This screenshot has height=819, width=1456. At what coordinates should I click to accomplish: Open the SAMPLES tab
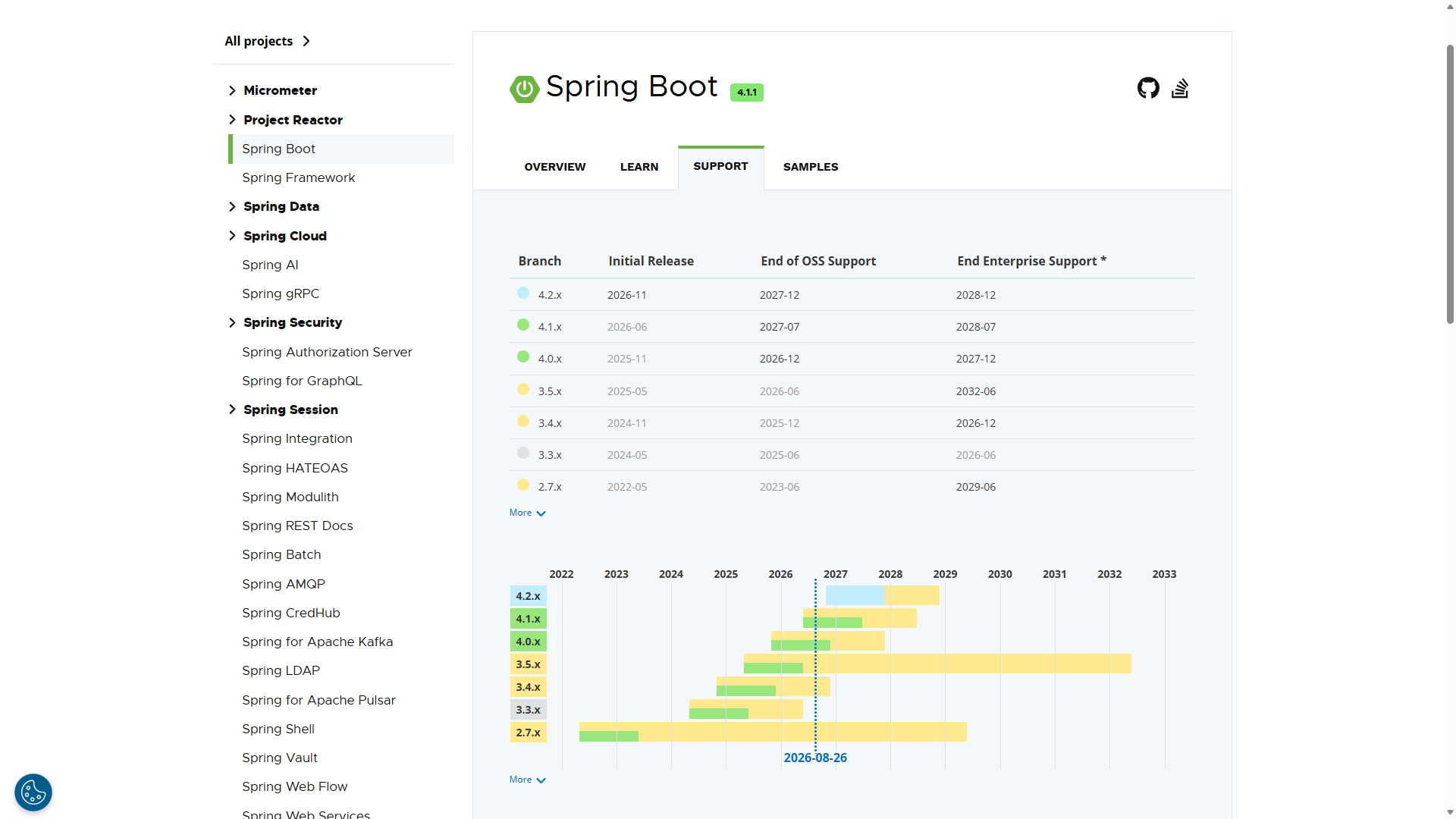click(x=811, y=167)
